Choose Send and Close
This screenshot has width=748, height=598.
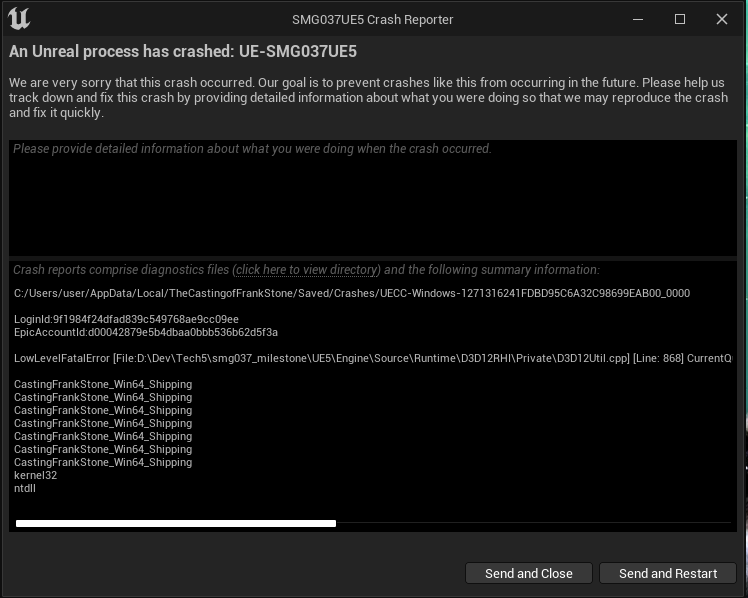(x=529, y=573)
